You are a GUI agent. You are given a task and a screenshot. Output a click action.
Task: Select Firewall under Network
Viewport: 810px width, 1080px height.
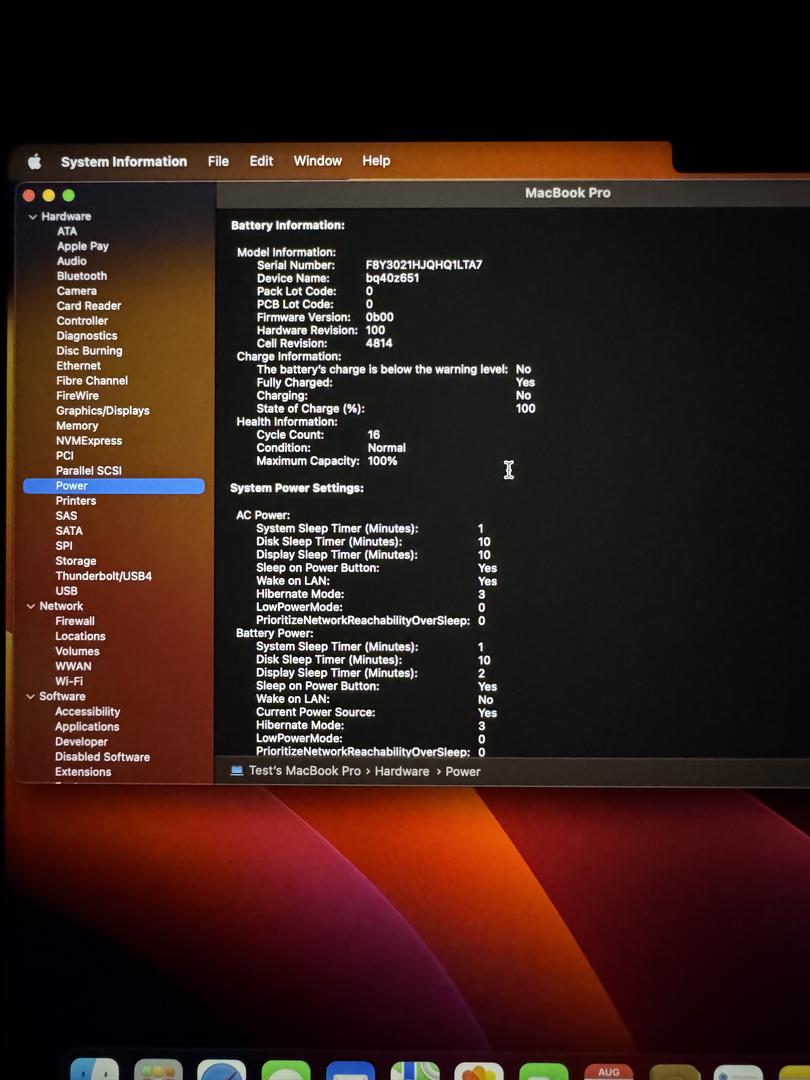[x=75, y=621]
